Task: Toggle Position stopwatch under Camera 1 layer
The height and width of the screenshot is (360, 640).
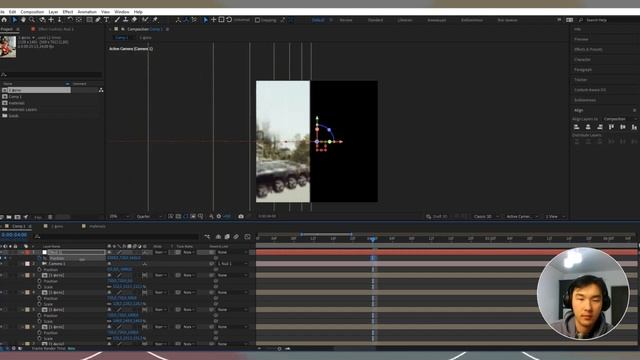Action: (x=40, y=270)
